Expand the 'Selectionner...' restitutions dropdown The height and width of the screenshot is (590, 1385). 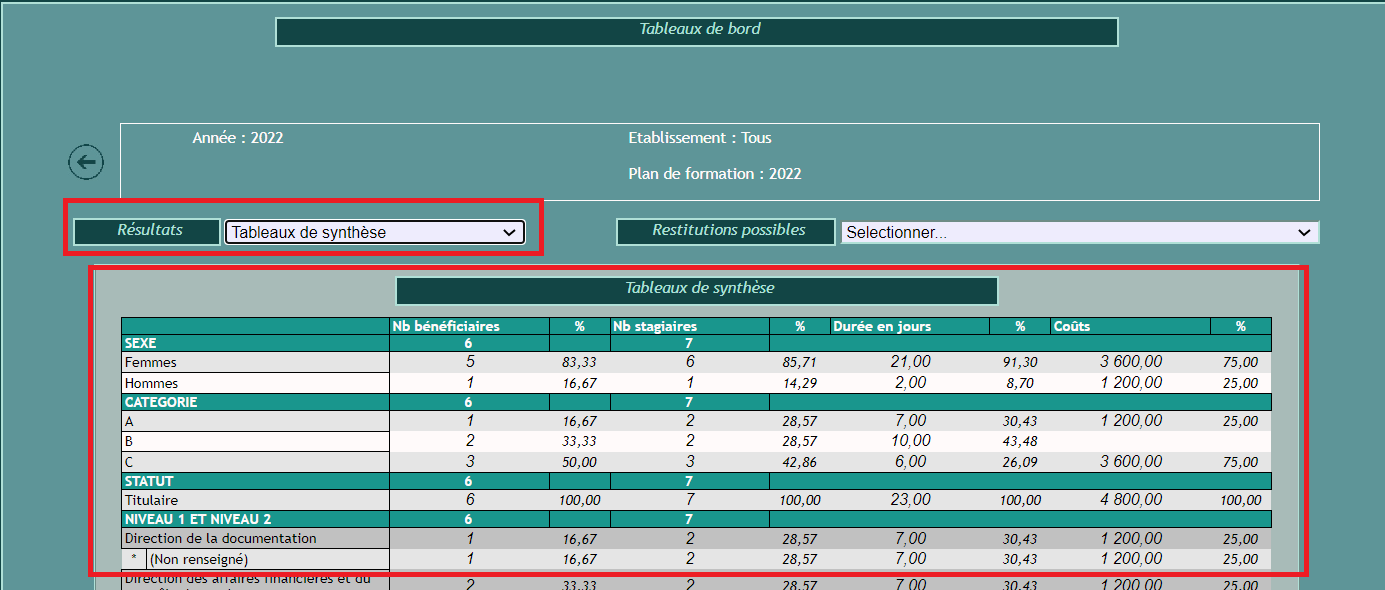point(1079,232)
